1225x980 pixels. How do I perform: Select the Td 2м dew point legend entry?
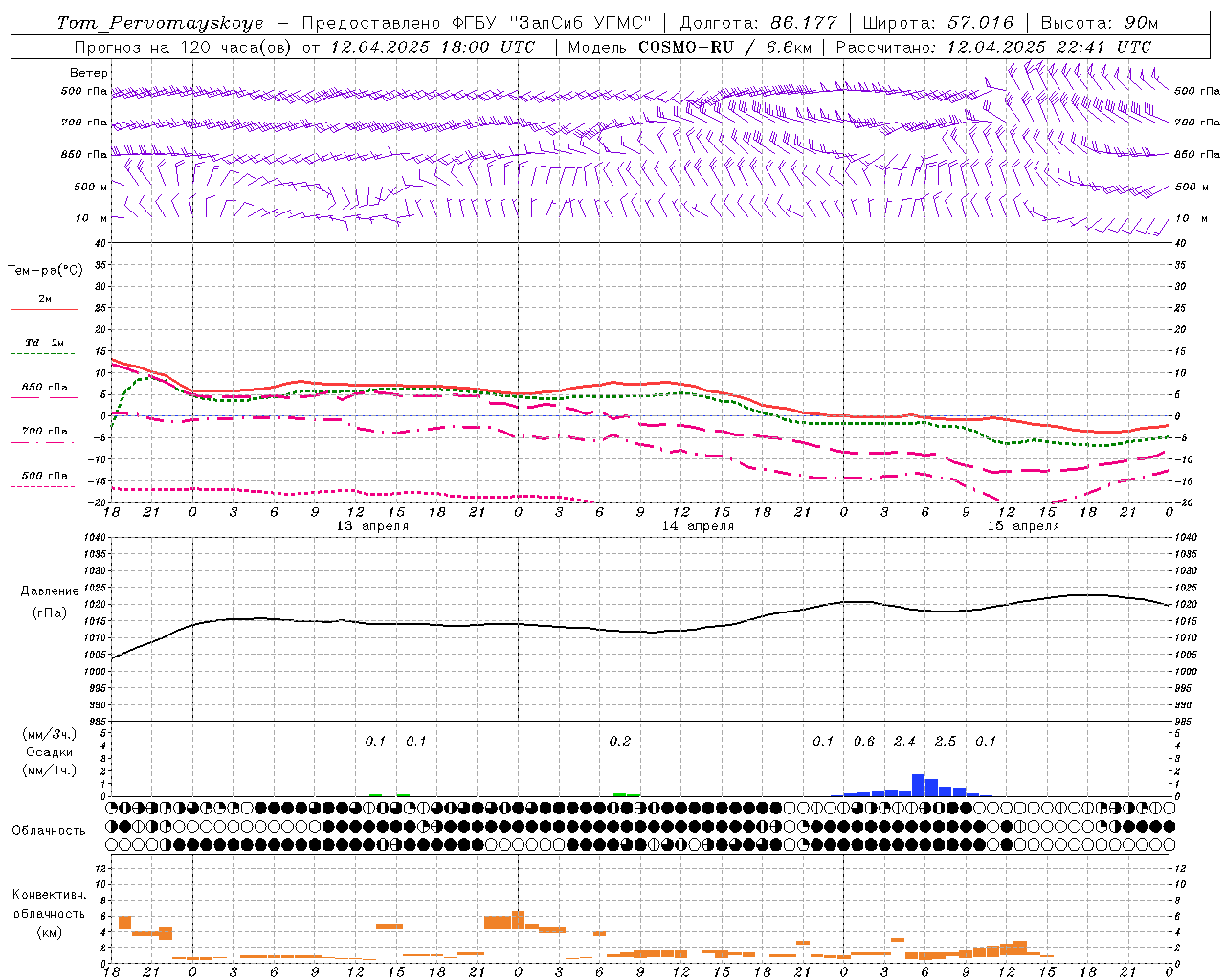[45, 343]
